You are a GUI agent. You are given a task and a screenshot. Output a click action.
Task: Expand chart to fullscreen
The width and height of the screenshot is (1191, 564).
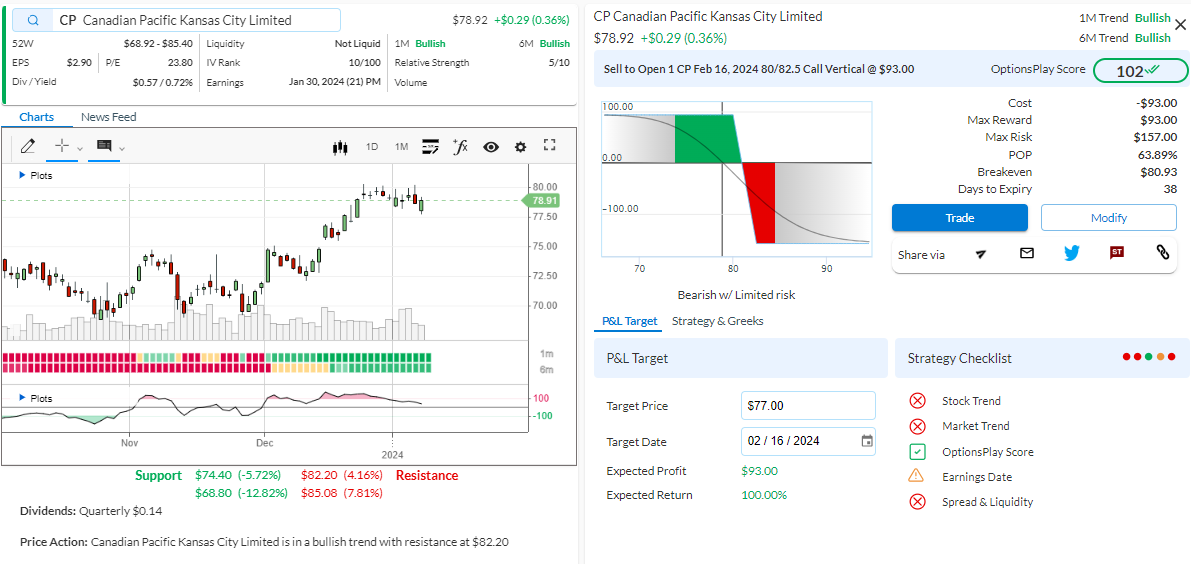click(551, 146)
